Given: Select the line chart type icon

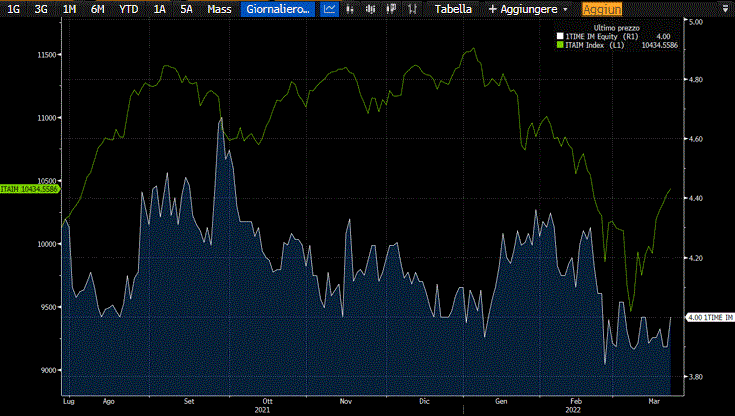Looking at the screenshot, I should coord(329,9).
